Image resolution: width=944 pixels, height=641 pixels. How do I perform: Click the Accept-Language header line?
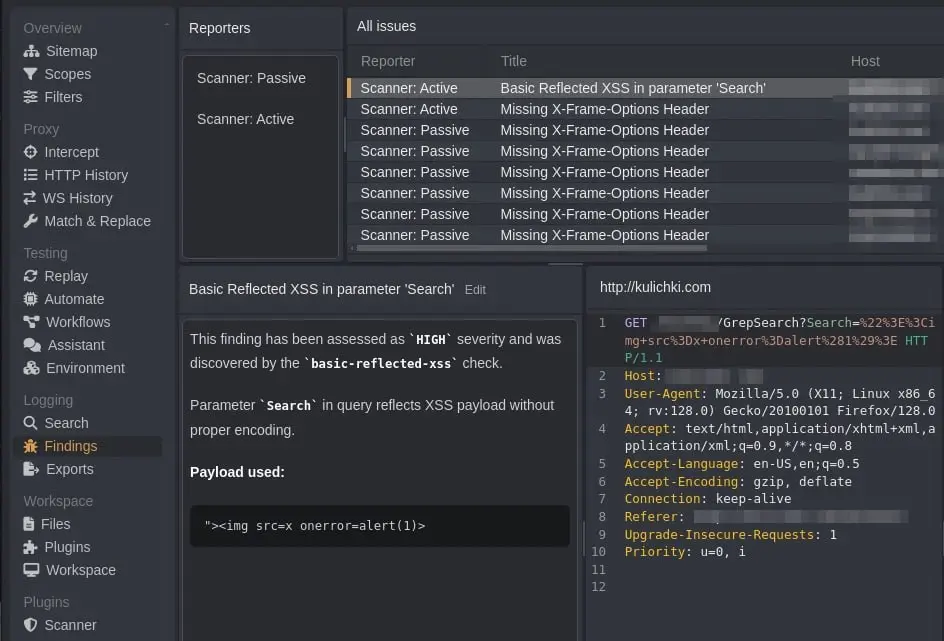click(x=741, y=464)
